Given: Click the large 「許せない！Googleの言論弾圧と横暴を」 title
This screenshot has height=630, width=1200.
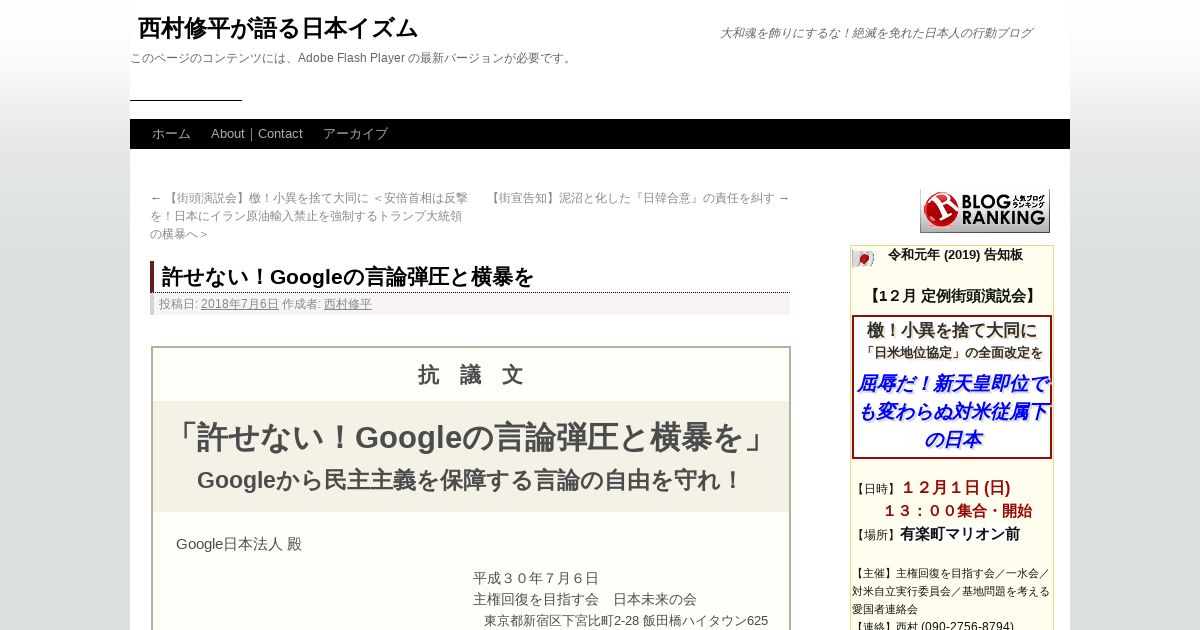Looking at the screenshot, I should tap(471, 437).
